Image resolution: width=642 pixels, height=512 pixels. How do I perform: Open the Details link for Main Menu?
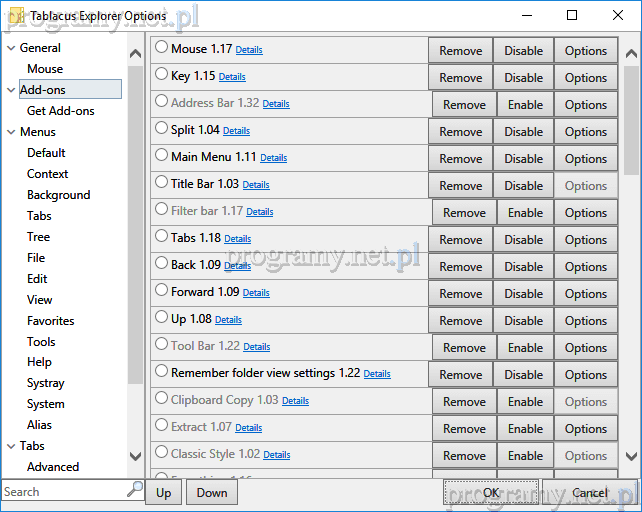[273, 158]
